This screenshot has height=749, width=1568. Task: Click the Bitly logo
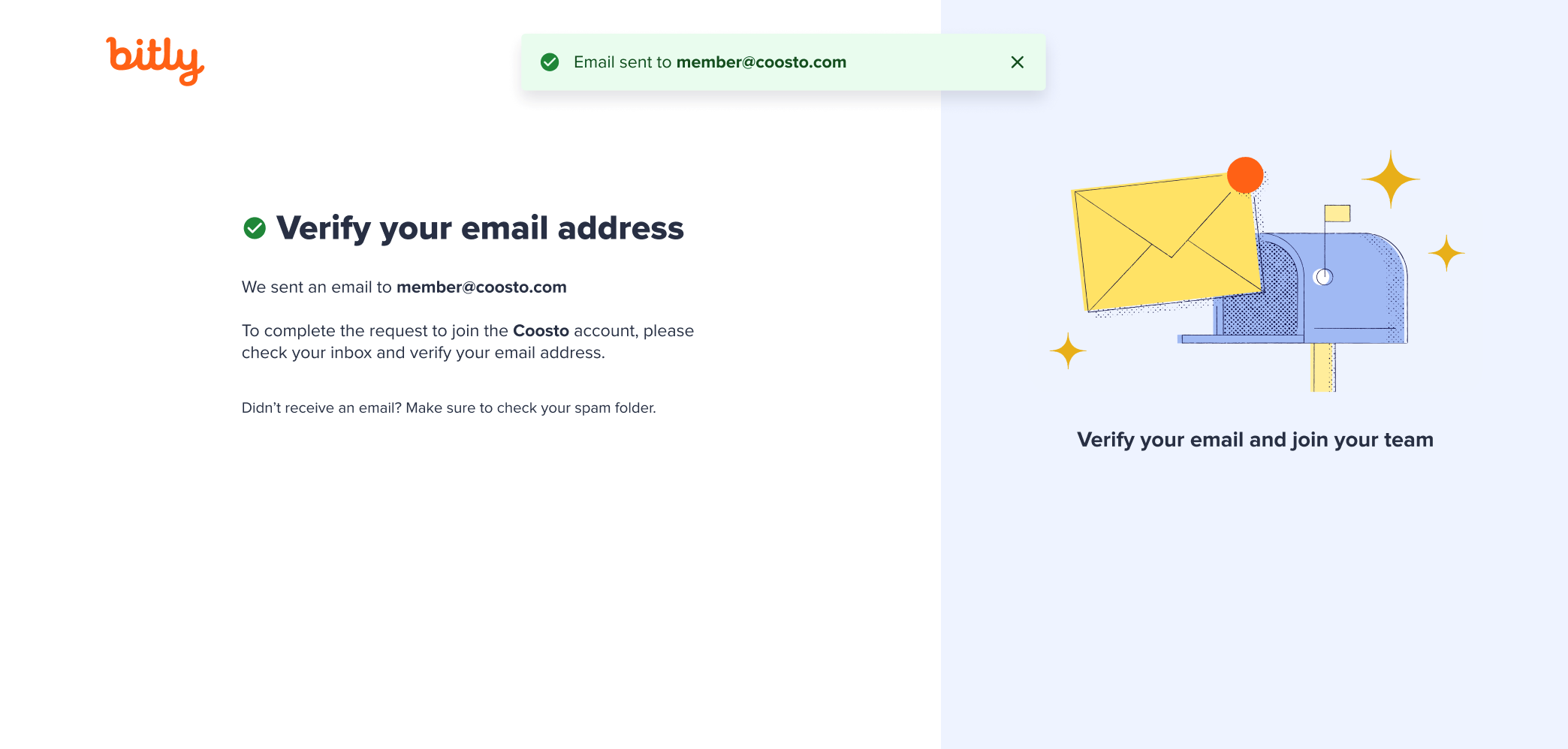(155, 61)
